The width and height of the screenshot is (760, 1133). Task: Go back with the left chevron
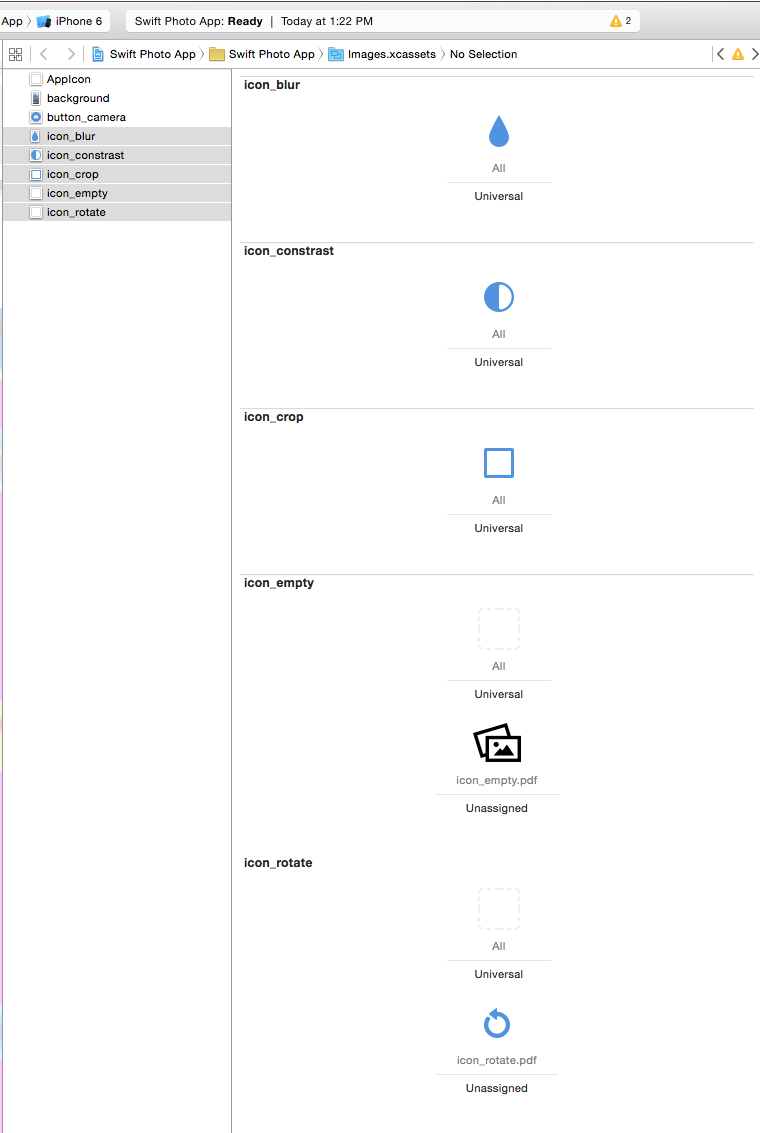pos(43,54)
